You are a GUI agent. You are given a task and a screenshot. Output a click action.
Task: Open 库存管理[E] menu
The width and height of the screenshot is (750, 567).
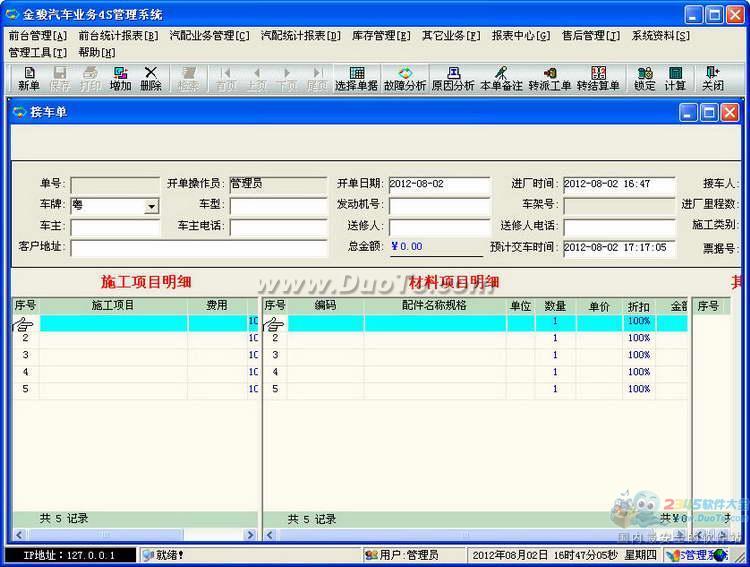coord(381,35)
